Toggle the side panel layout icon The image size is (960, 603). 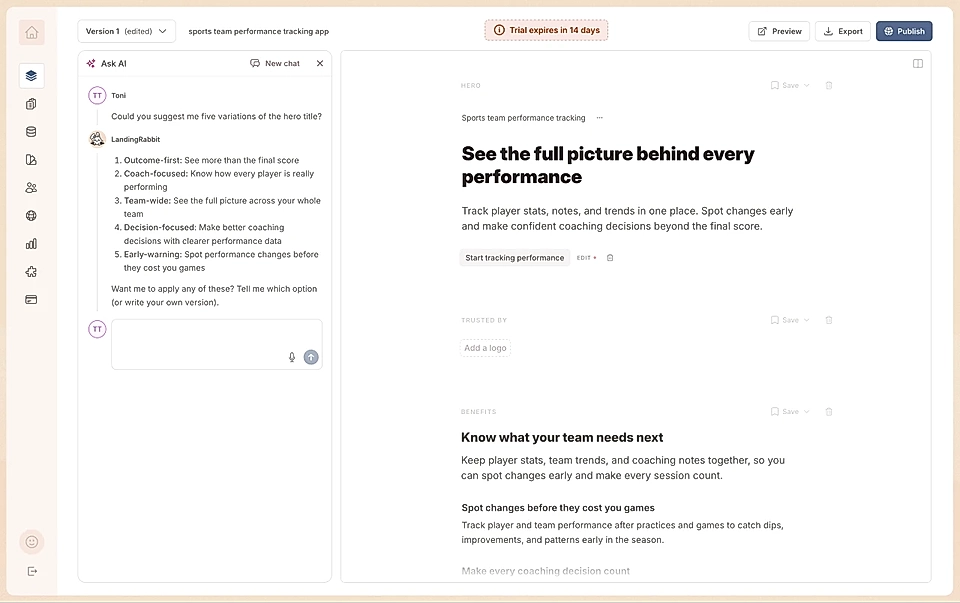click(x=918, y=64)
